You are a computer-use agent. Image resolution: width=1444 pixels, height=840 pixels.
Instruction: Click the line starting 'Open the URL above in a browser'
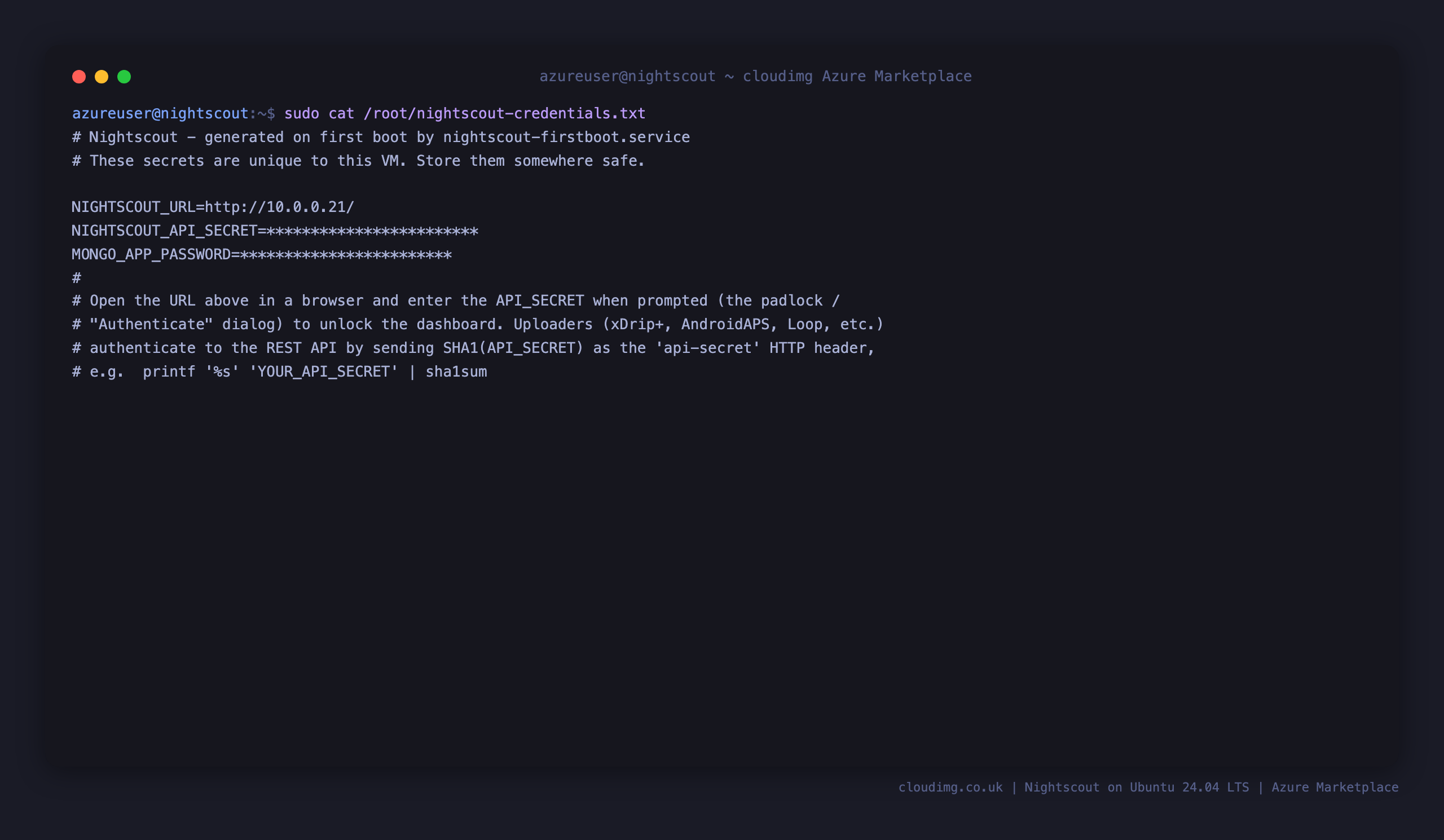(x=456, y=301)
